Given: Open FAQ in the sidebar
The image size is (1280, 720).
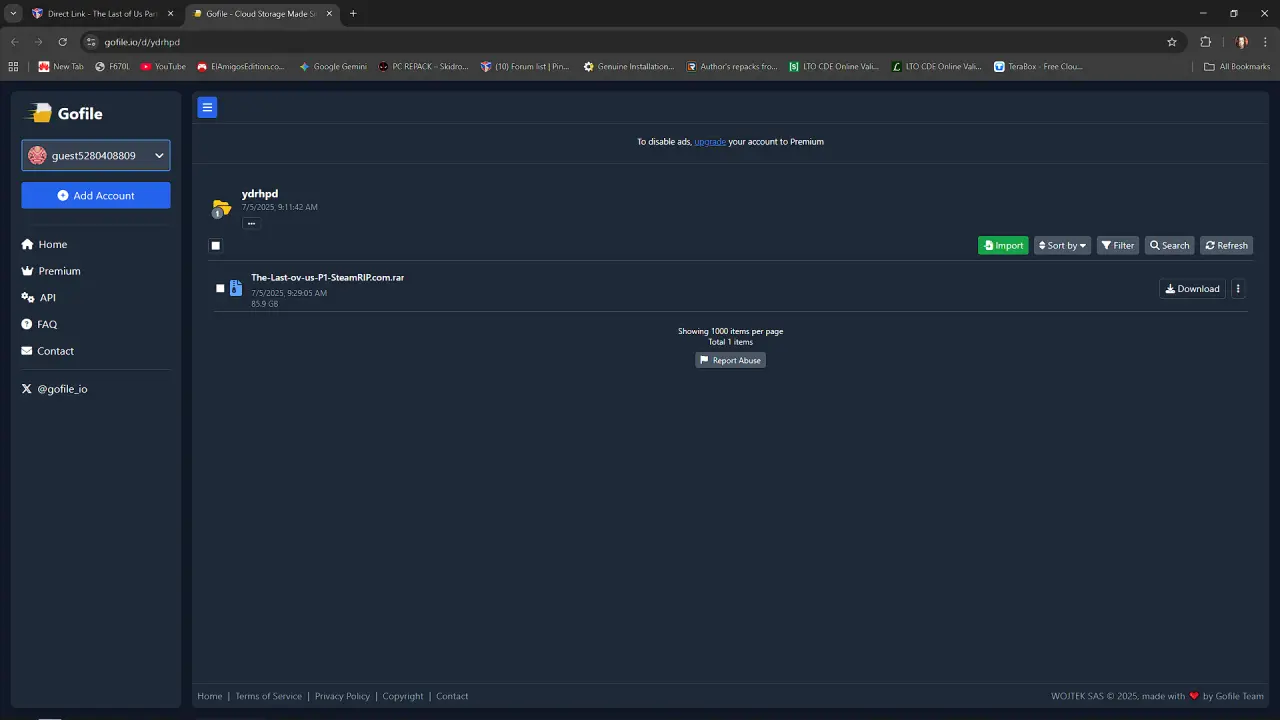Looking at the screenshot, I should pos(40,325).
